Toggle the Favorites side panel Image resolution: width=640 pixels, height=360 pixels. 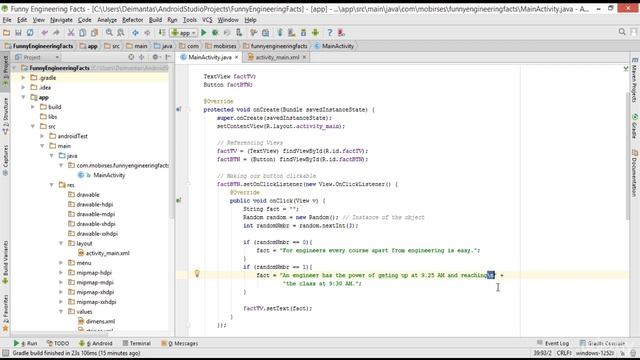tap(5, 313)
